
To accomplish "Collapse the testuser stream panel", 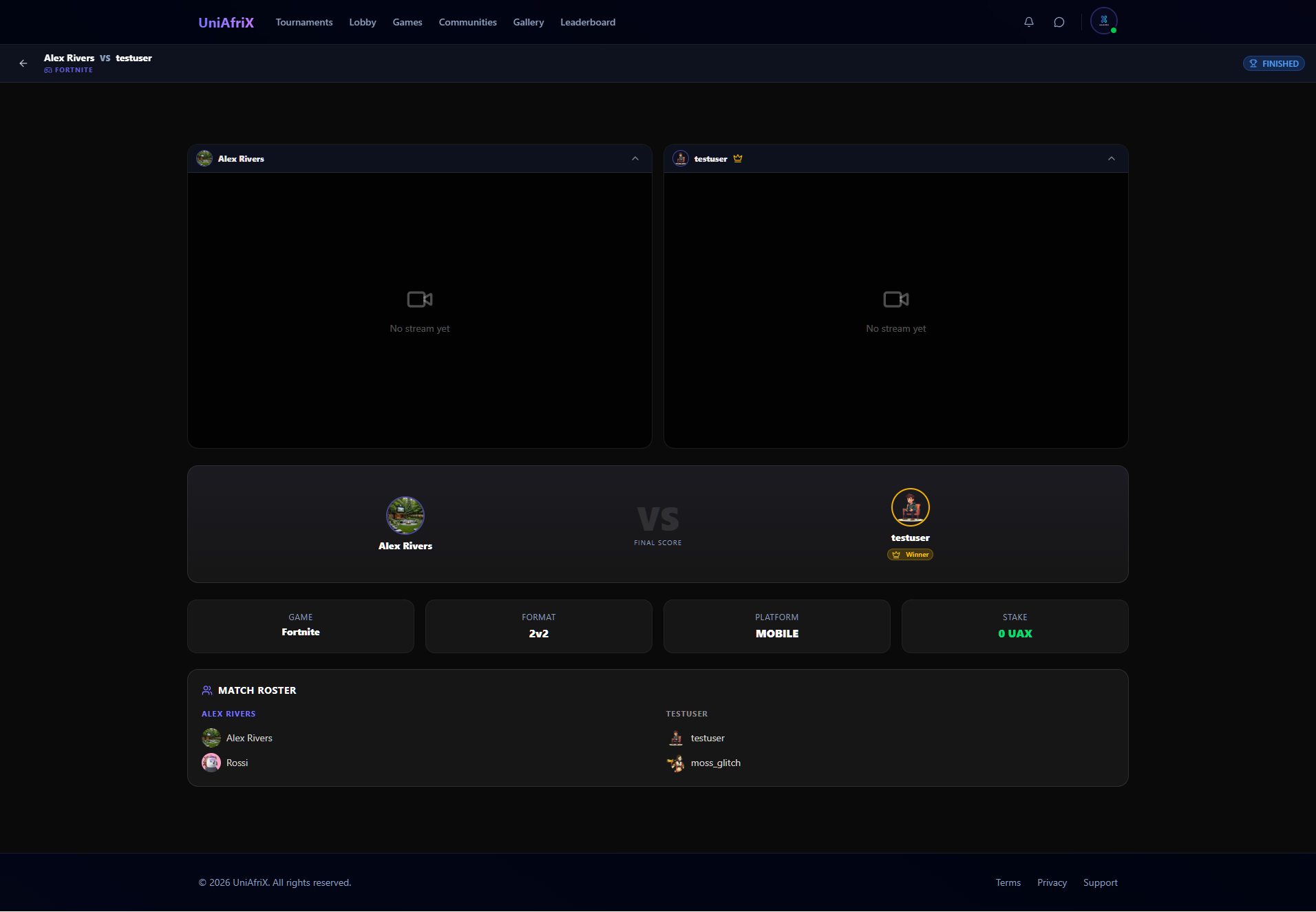I will 1112,158.
